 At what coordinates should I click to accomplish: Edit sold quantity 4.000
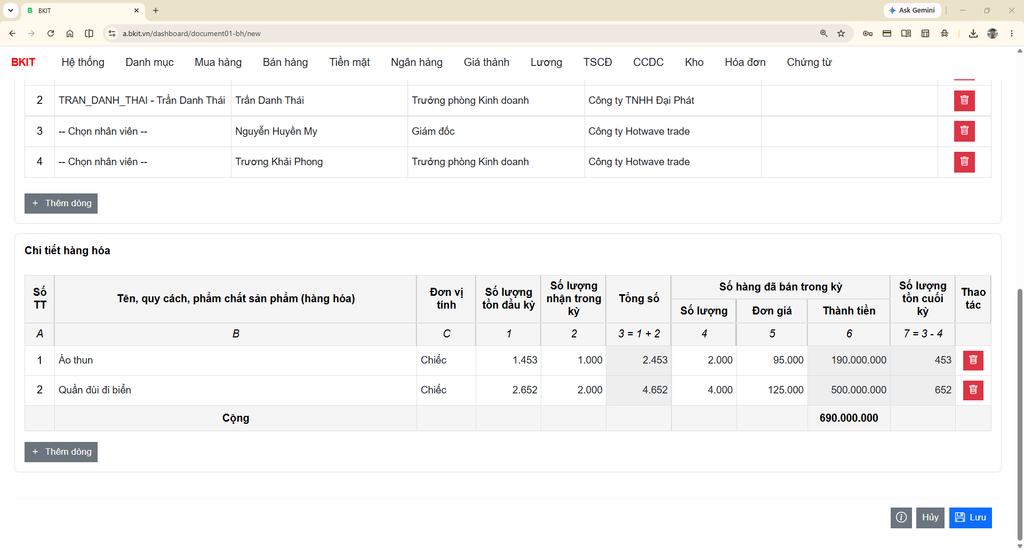(x=704, y=390)
